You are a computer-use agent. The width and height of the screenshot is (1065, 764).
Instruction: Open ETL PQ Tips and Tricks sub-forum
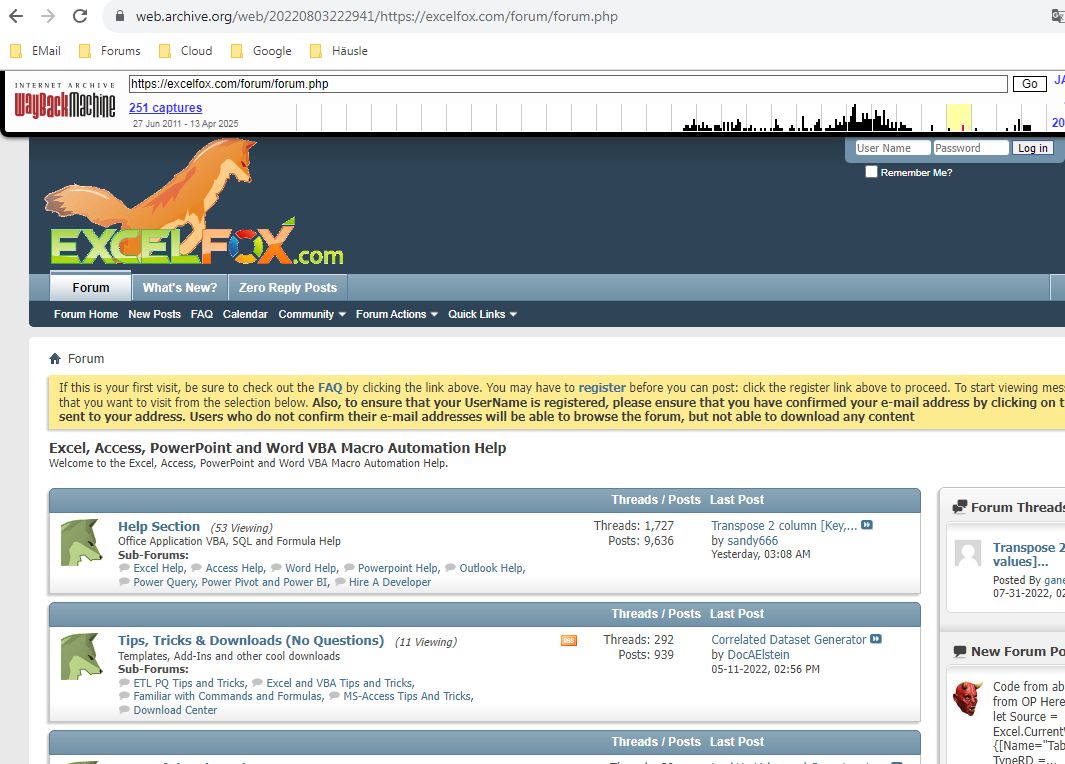pos(189,683)
